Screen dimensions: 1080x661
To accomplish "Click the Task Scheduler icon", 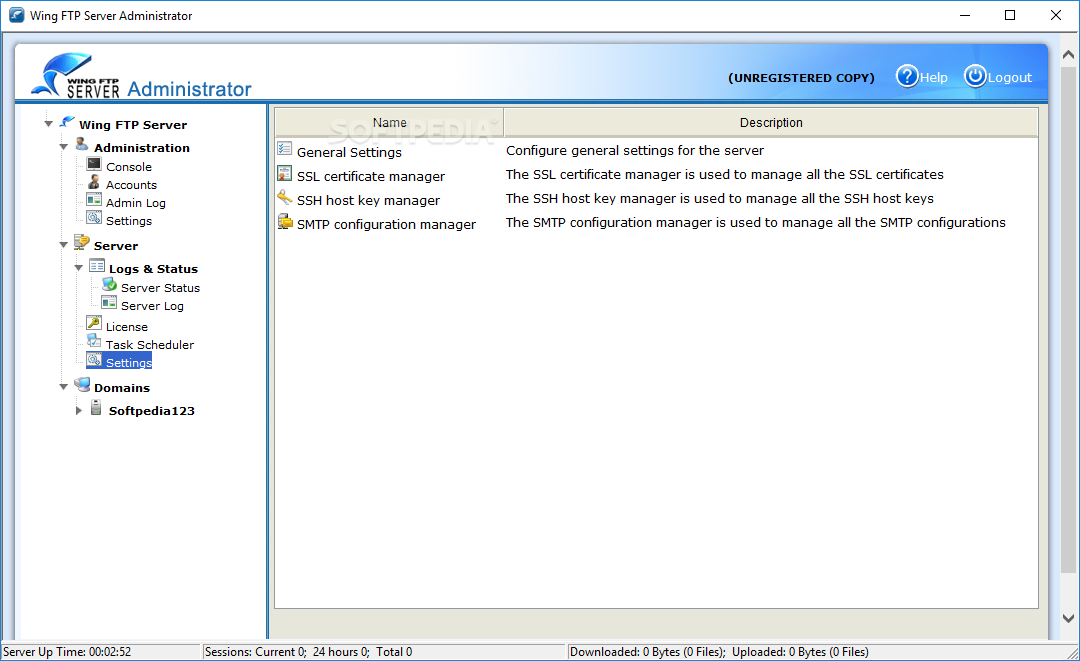I will (x=94, y=341).
